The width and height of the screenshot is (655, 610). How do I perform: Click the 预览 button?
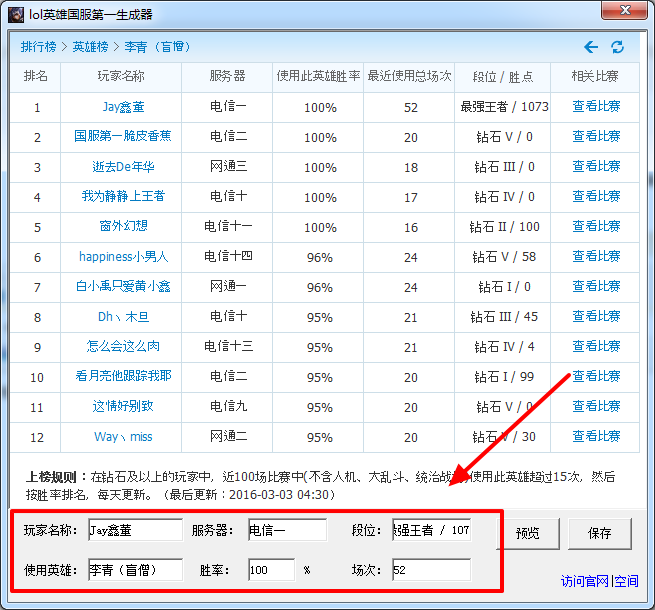click(528, 533)
